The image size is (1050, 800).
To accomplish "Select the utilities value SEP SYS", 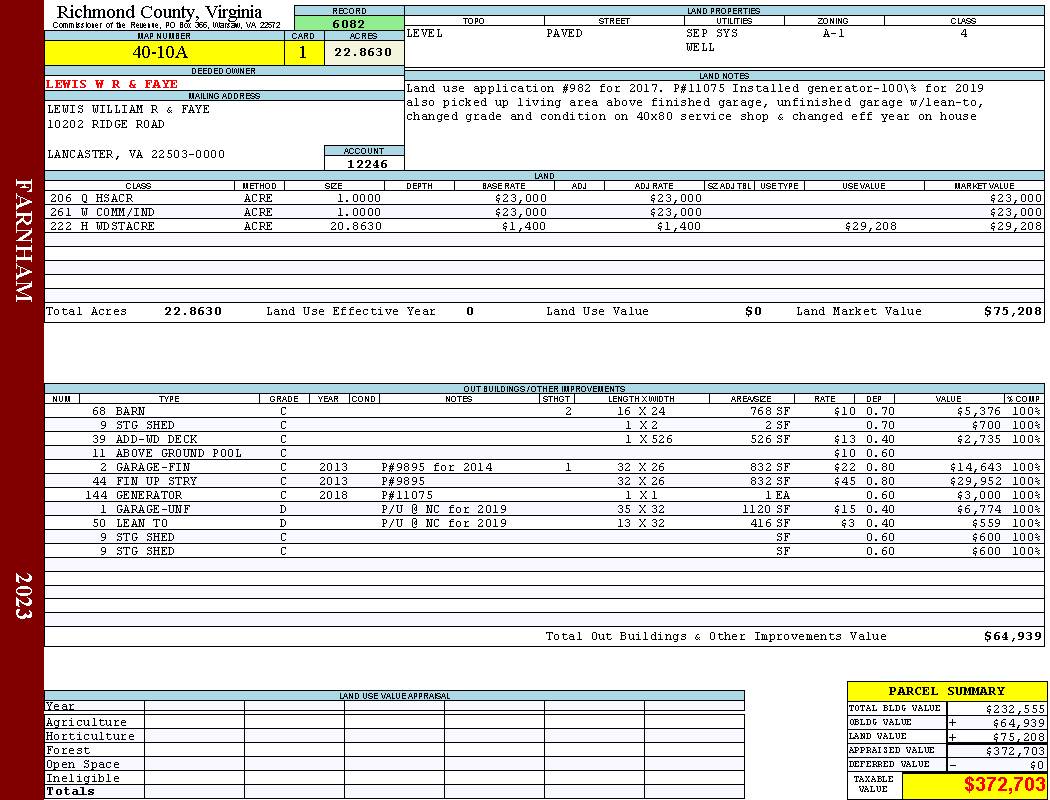I will click(711, 33).
